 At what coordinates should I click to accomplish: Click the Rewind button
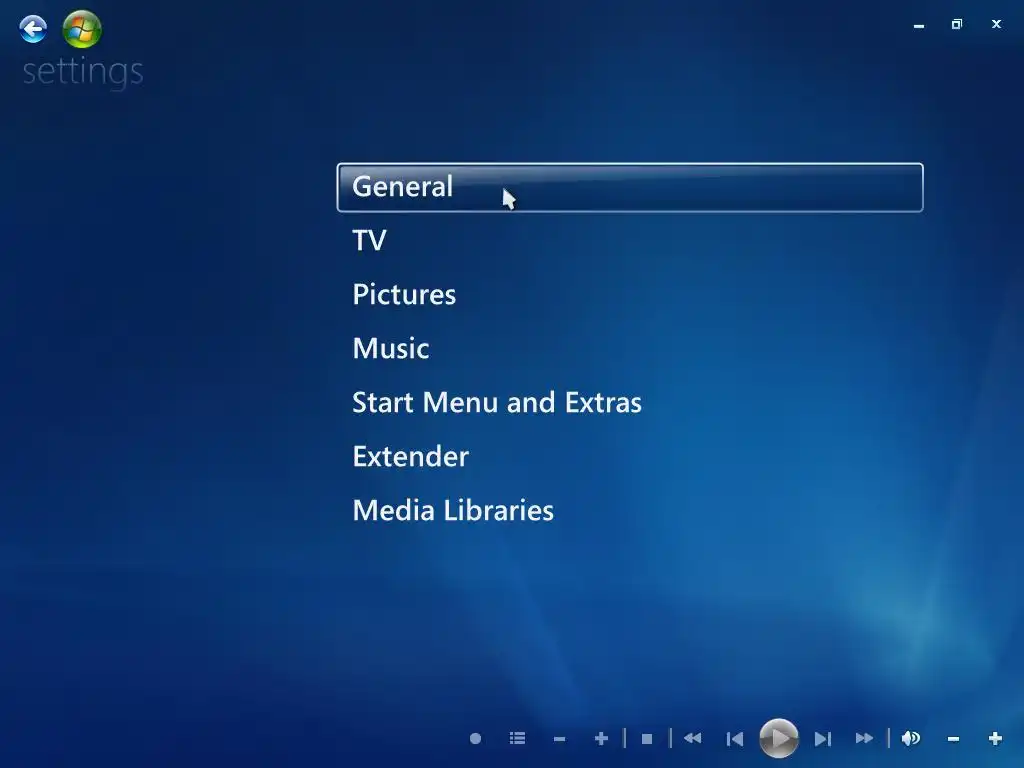coord(692,739)
